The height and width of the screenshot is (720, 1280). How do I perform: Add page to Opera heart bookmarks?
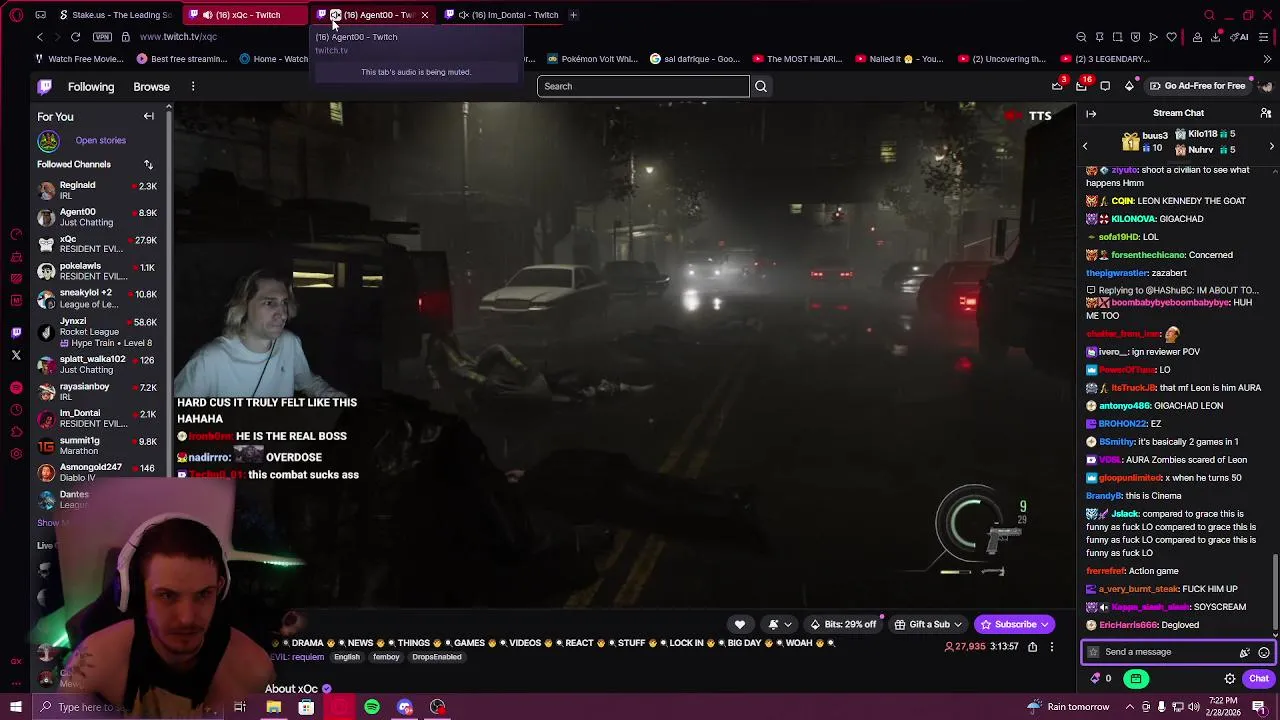click(1172, 37)
